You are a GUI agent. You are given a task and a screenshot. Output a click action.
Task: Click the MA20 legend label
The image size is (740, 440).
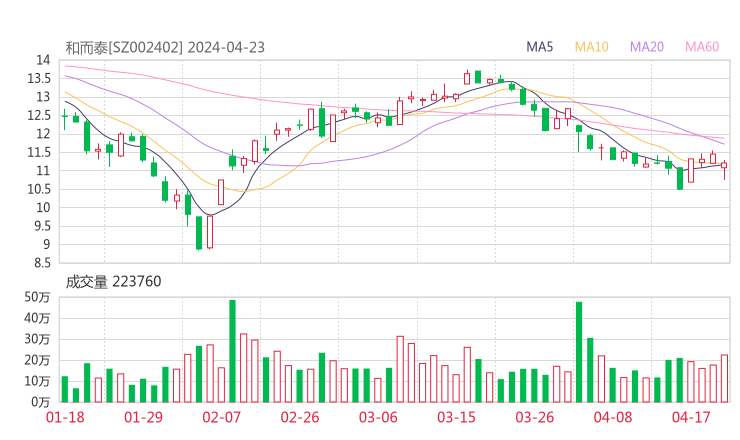(647, 47)
